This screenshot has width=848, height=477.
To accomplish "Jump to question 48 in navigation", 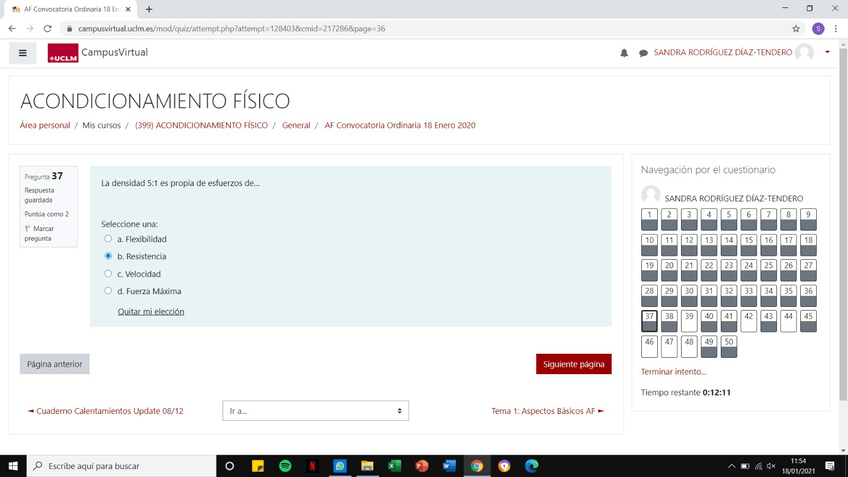I will point(688,346).
